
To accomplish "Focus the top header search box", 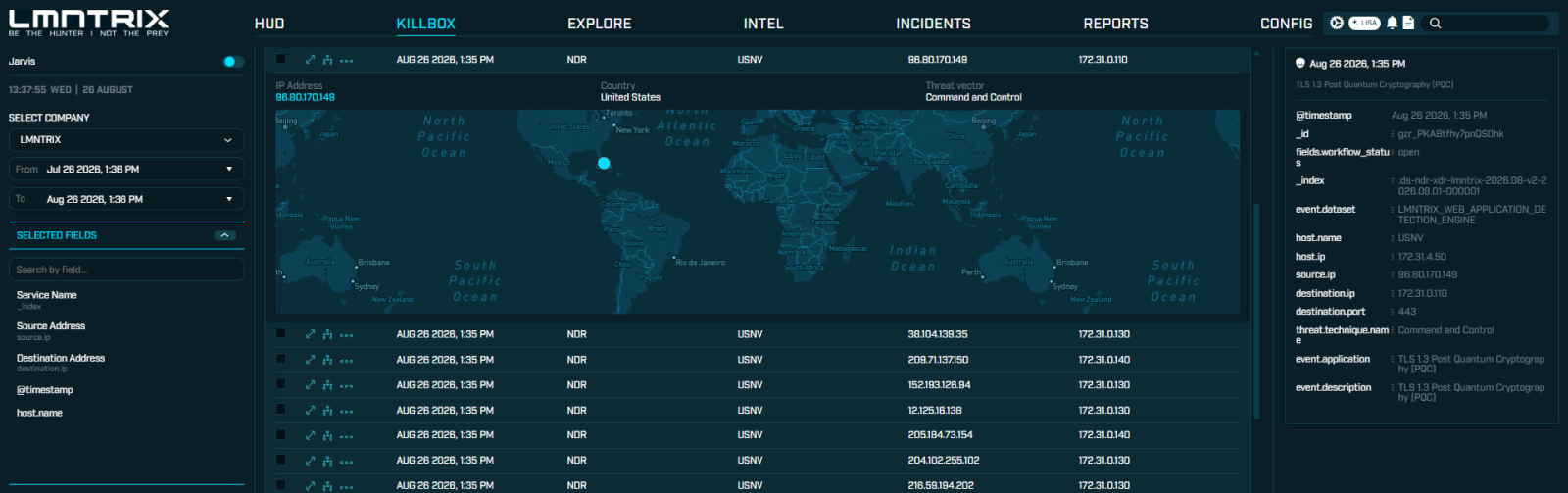I will click(x=1486, y=24).
